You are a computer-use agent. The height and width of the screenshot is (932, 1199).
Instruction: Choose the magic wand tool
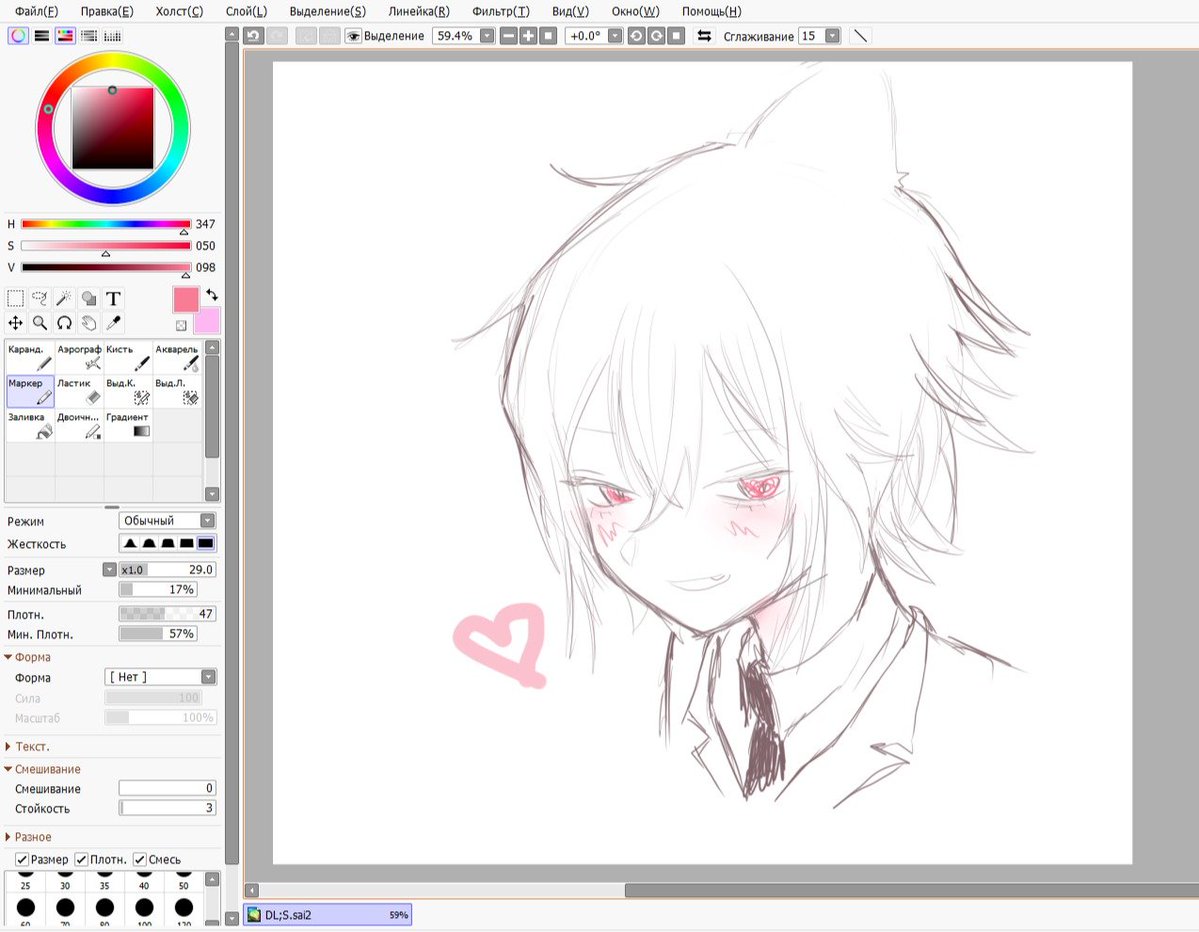pyautogui.click(x=64, y=298)
